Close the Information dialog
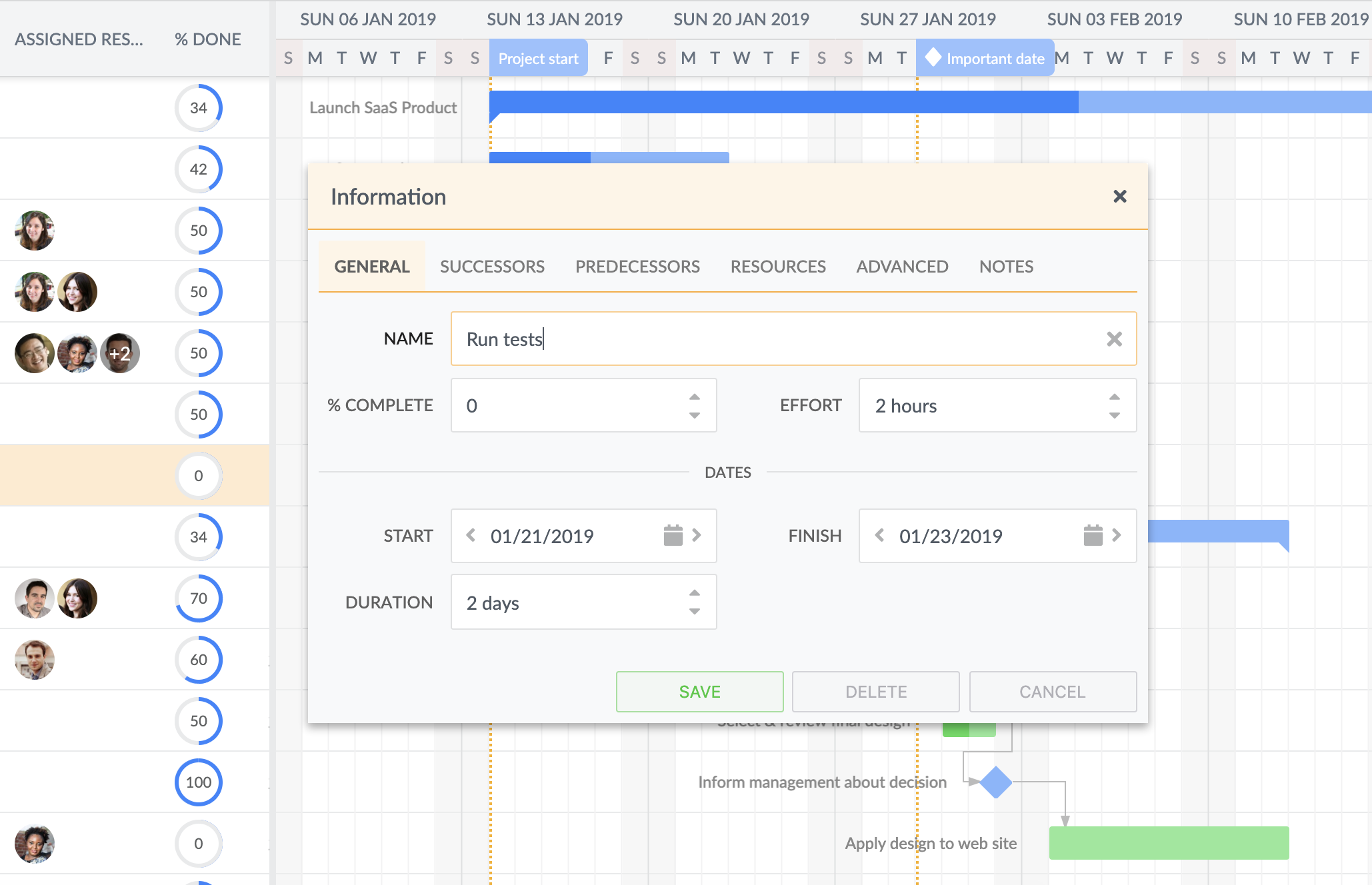The height and width of the screenshot is (885, 1372). pos(1120,197)
